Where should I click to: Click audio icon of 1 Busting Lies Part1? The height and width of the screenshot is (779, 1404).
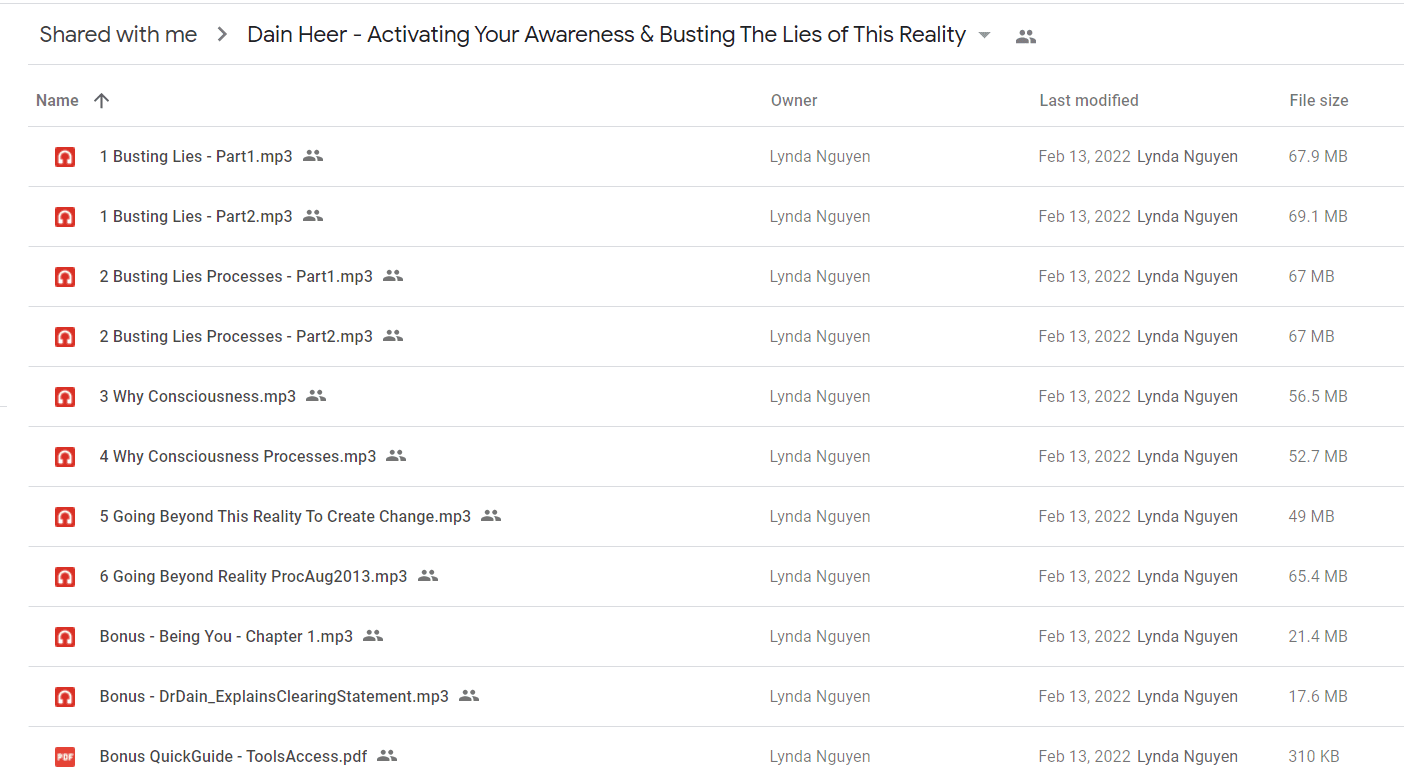click(x=65, y=157)
